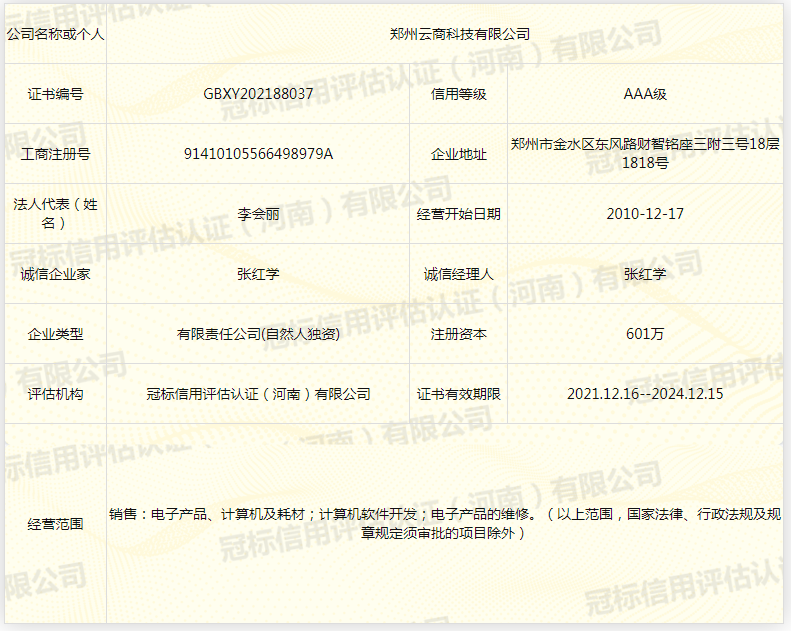The image size is (791, 631).
Task: Click the 证书编号 label cell
Action: tap(55, 94)
